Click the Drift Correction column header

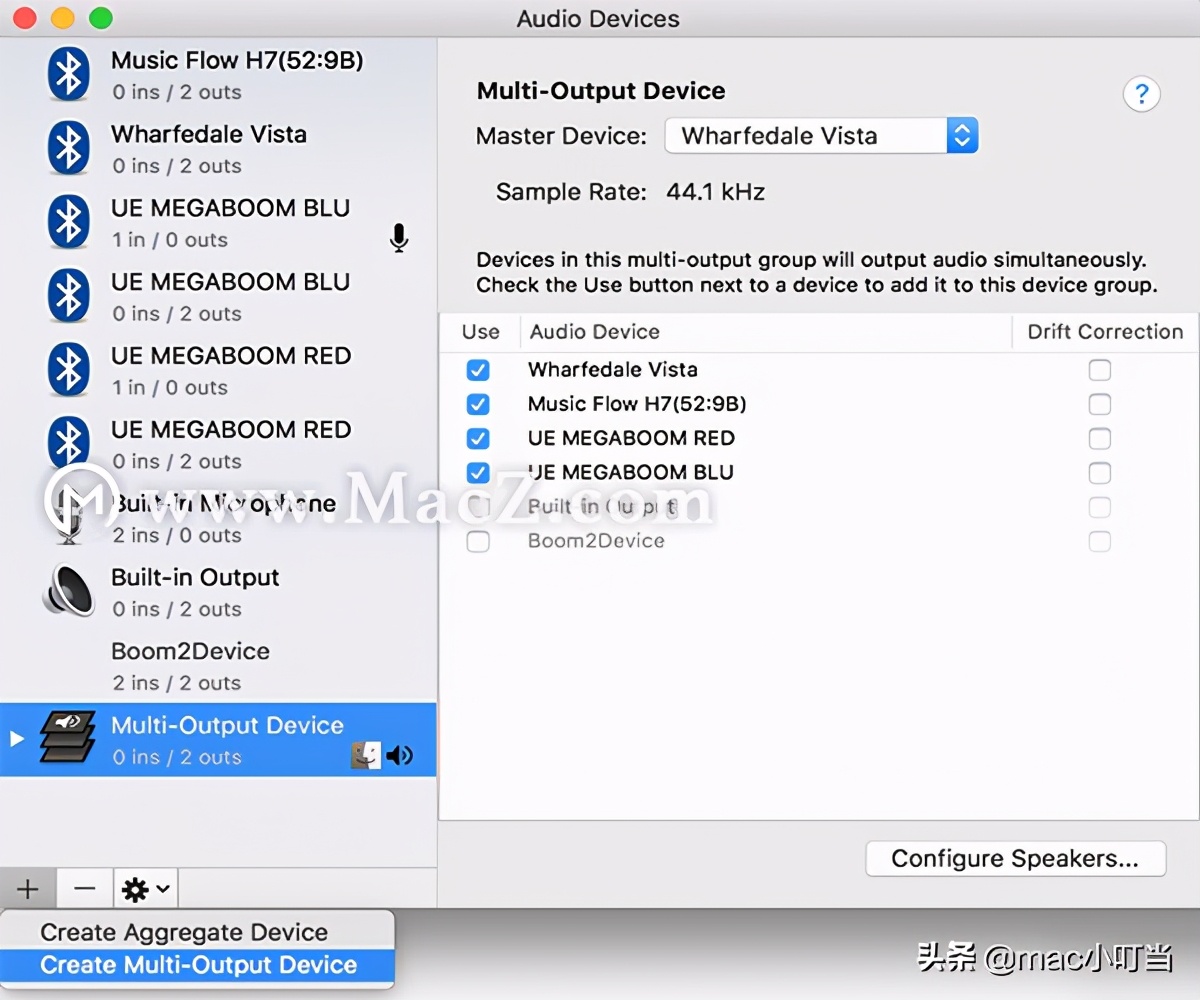tap(1105, 332)
